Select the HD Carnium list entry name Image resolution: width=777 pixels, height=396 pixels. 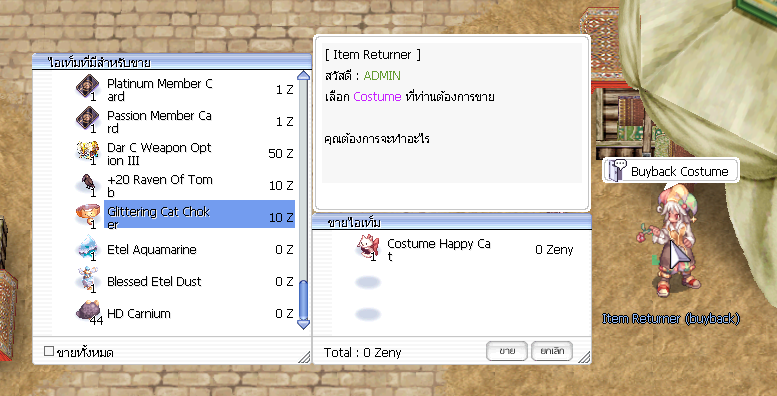point(139,314)
